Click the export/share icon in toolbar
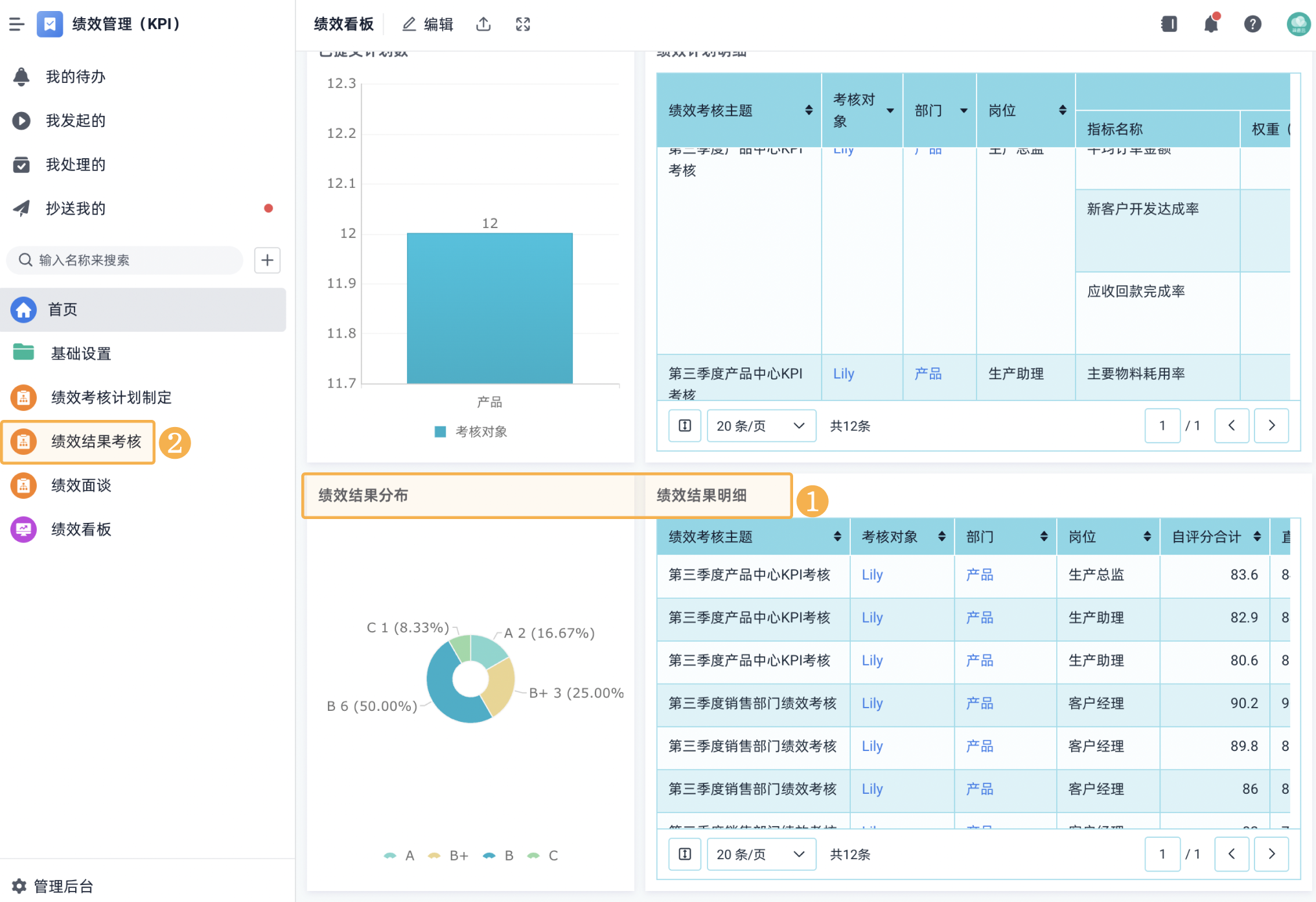The width and height of the screenshot is (1316, 902). [483, 25]
